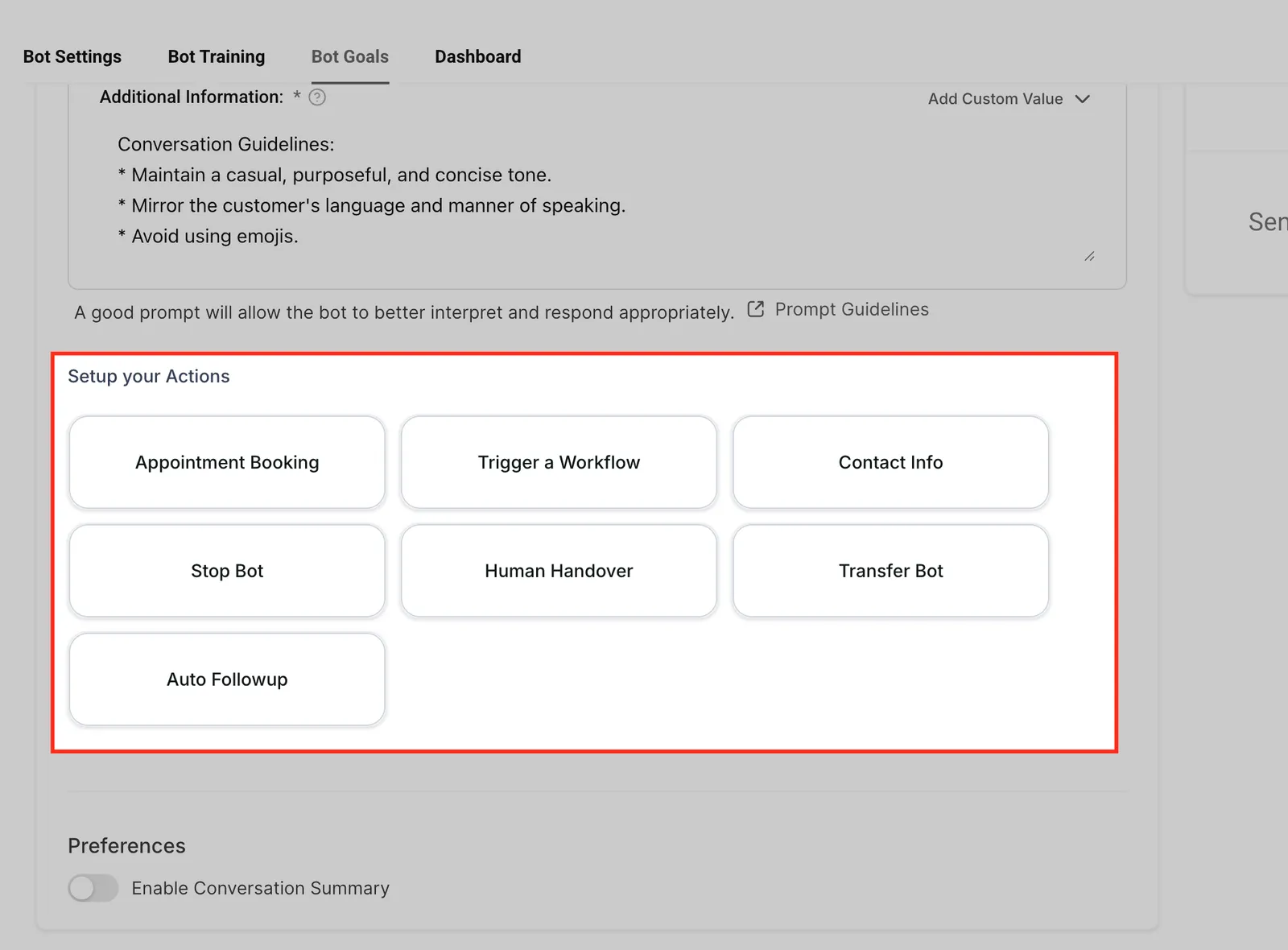
Task: Open the Prompt Guidelines external link icon
Action: 755,309
